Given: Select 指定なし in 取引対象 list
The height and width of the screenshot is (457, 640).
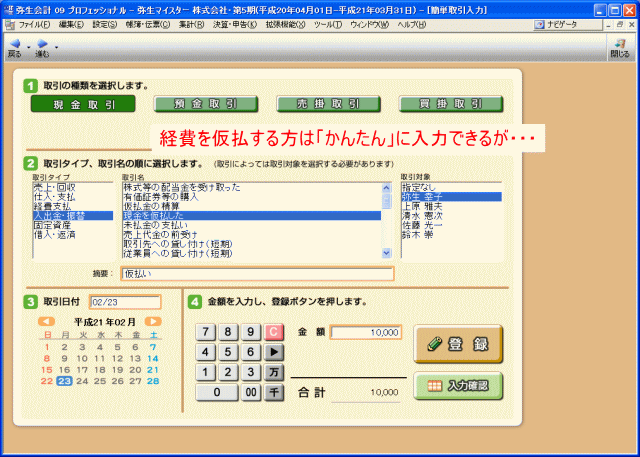Looking at the screenshot, I should click(x=451, y=188).
